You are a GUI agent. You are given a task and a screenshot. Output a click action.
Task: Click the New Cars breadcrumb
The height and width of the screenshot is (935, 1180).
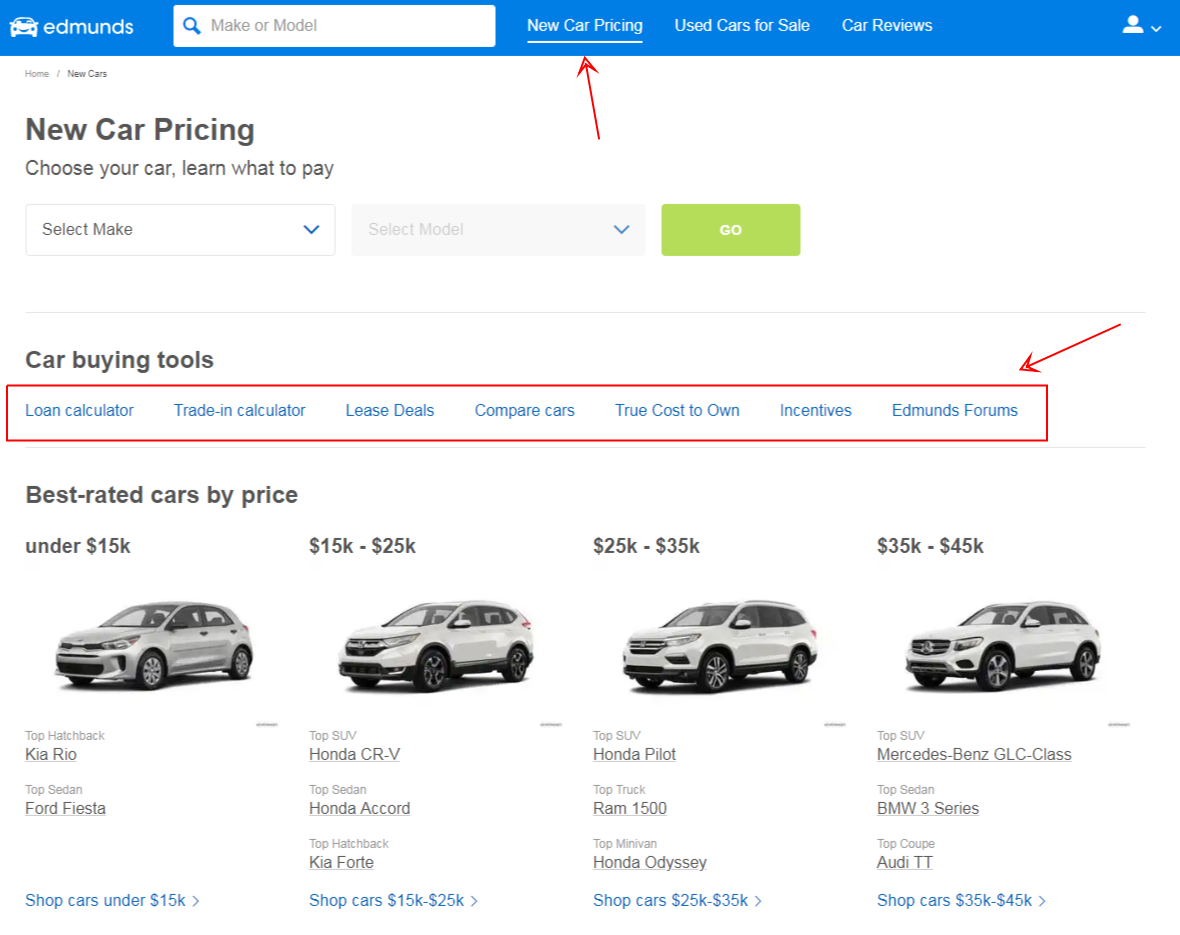pos(87,74)
